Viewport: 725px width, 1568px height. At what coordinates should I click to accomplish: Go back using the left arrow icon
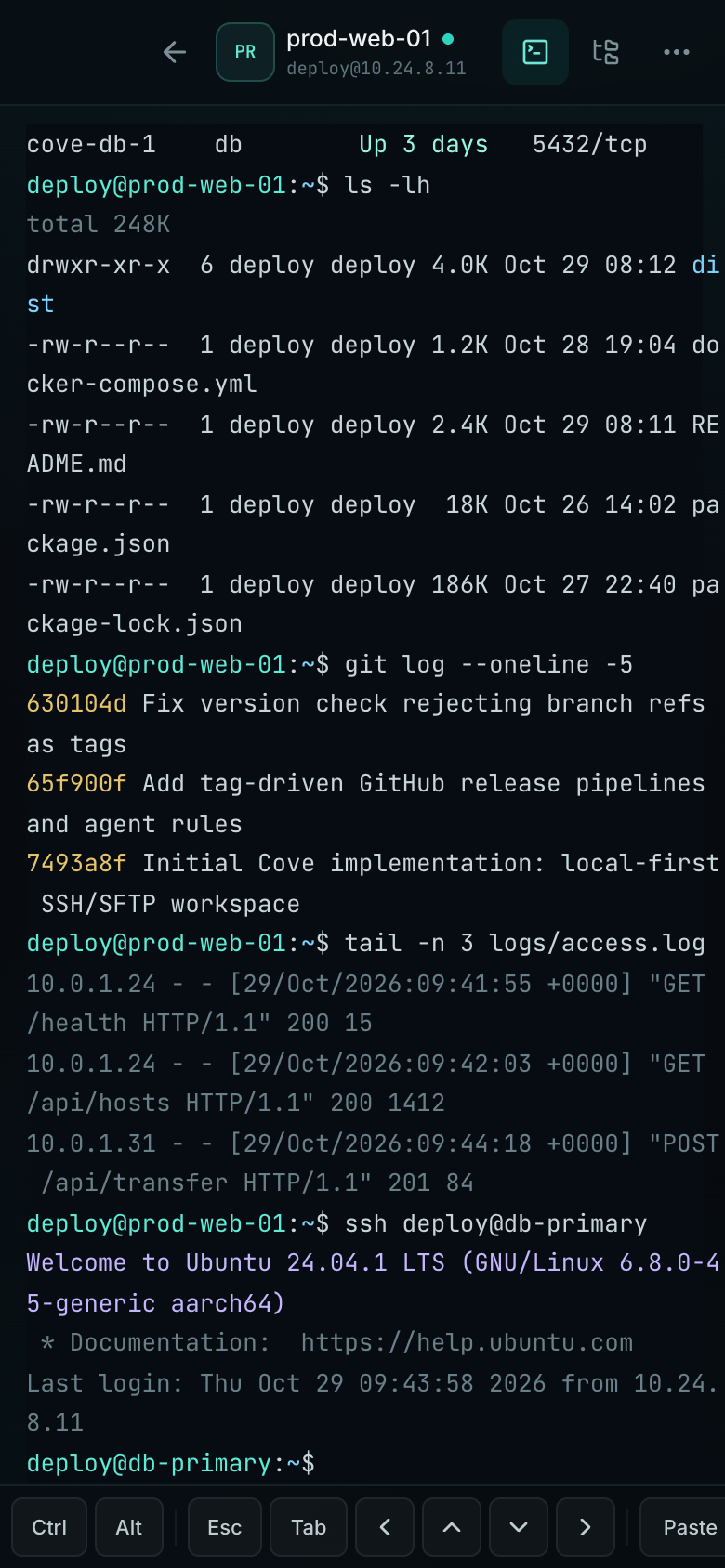pyautogui.click(x=175, y=52)
